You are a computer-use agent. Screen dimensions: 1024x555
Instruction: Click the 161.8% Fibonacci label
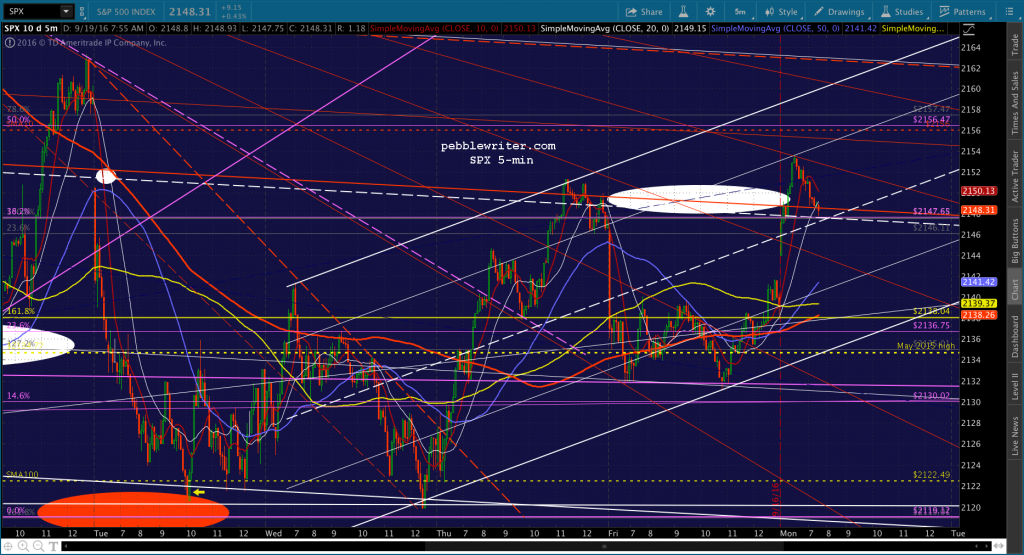pyautogui.click(x=21, y=311)
